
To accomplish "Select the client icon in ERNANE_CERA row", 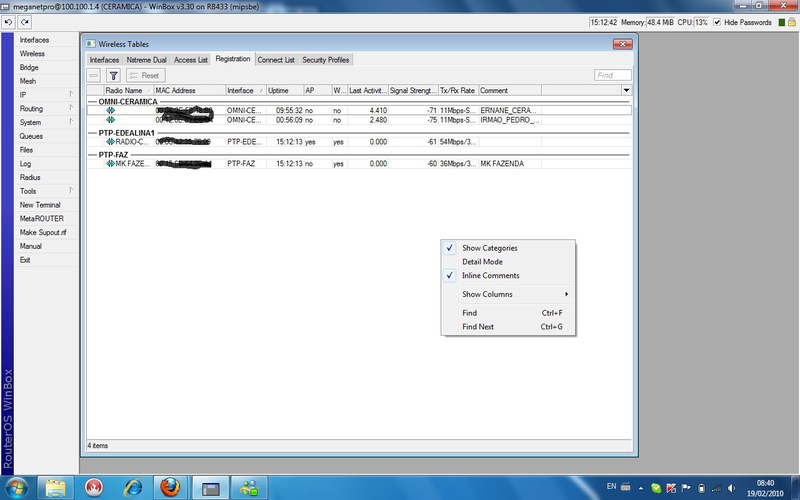I will (110, 110).
